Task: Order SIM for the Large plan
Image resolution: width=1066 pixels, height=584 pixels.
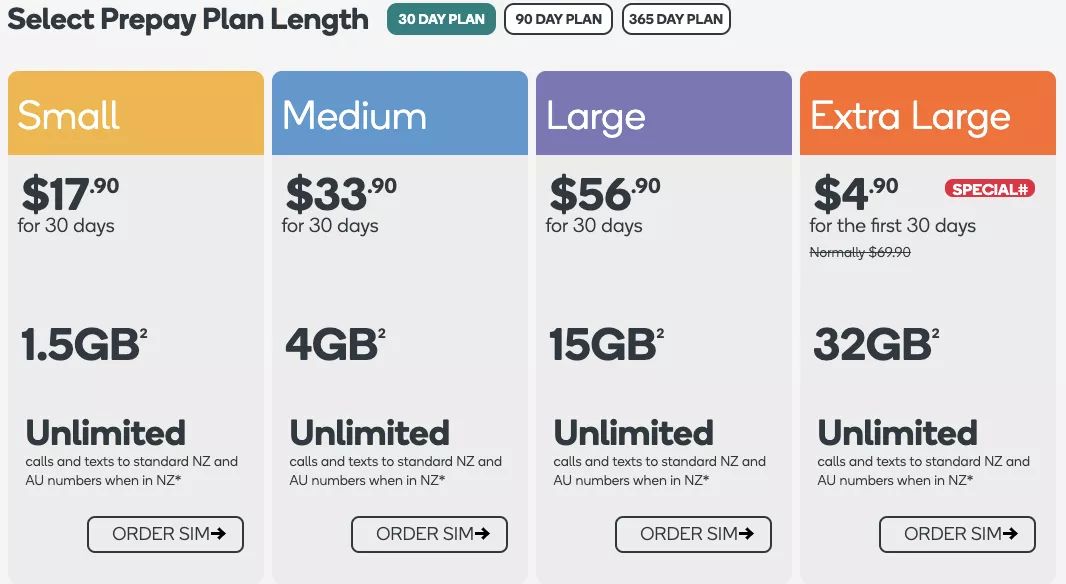Action: click(x=694, y=534)
